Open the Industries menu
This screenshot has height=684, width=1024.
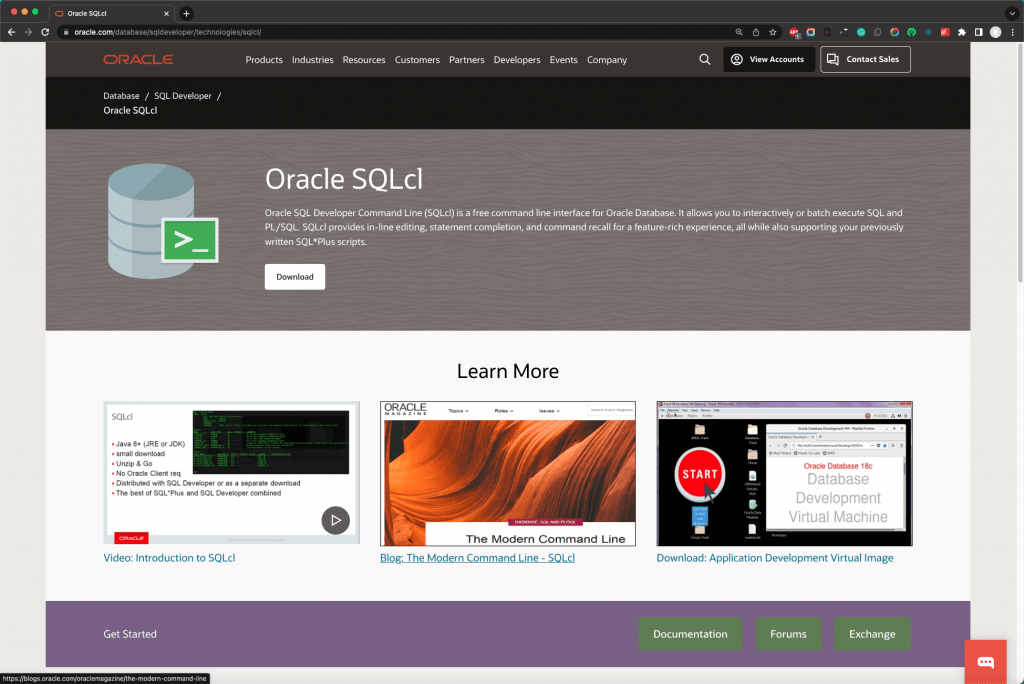pos(312,59)
